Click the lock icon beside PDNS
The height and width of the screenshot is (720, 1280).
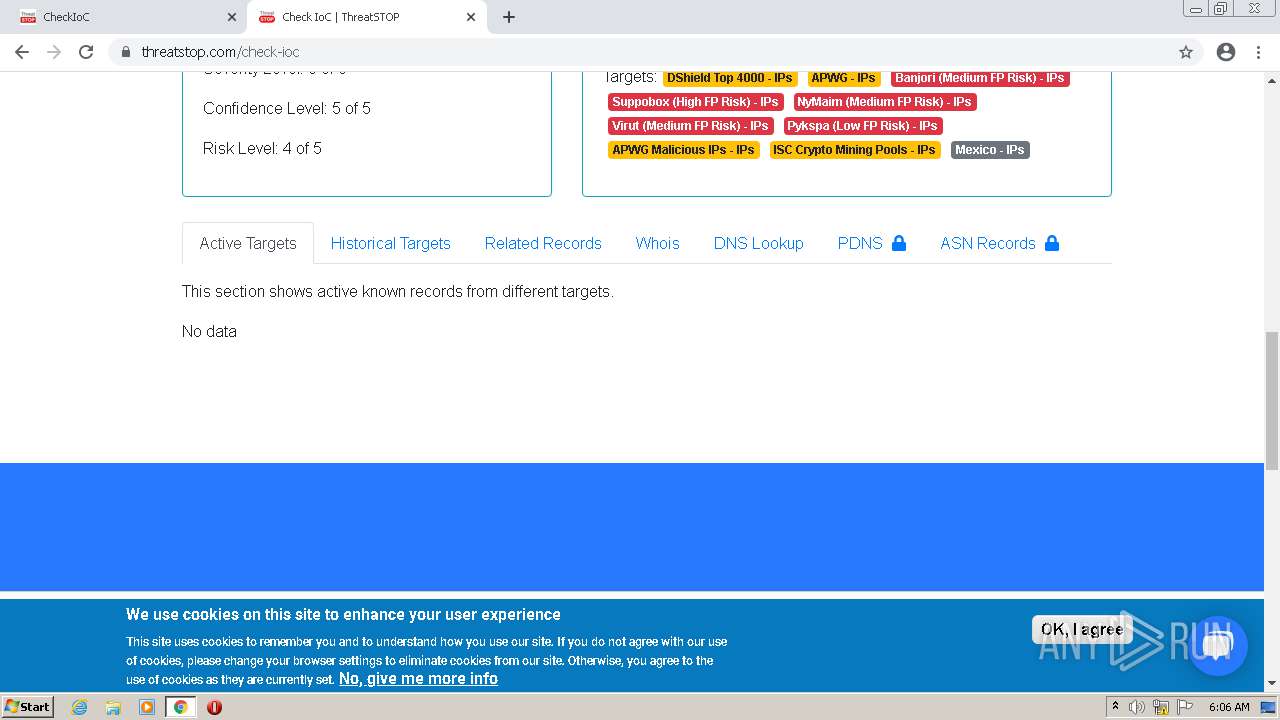(x=898, y=243)
